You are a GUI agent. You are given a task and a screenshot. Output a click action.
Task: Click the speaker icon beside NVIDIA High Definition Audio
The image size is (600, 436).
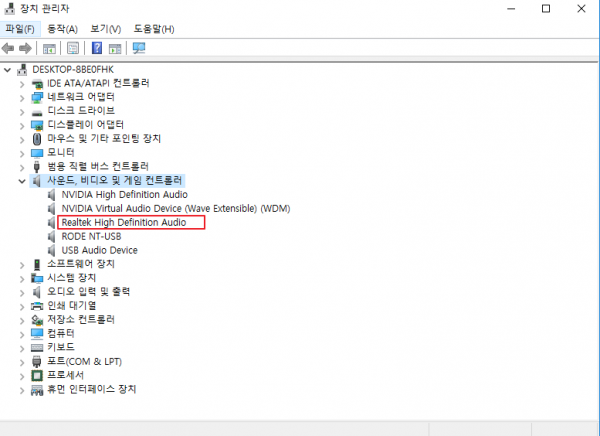coord(52,195)
